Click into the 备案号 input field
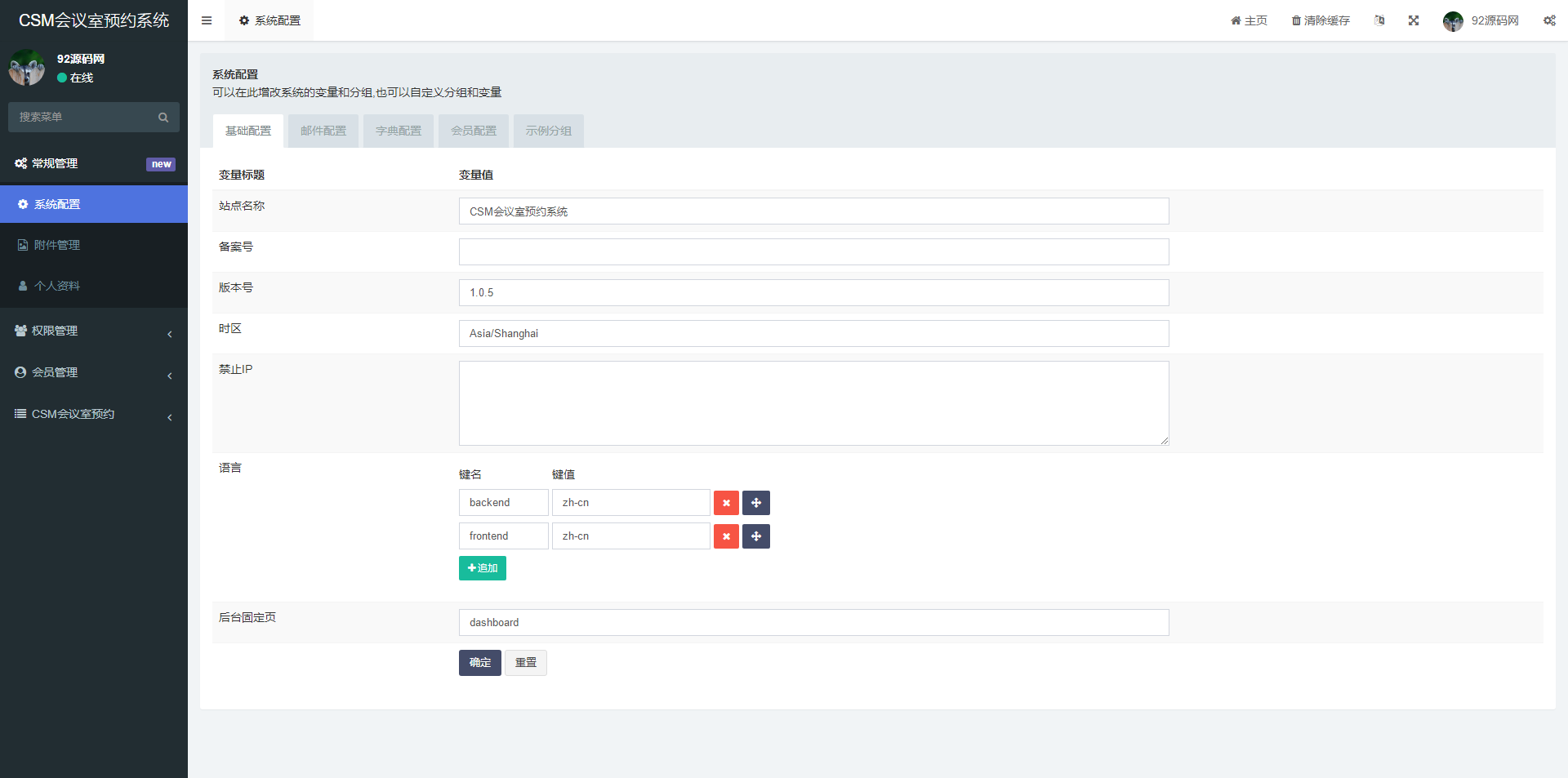The image size is (1568, 778). tap(813, 252)
